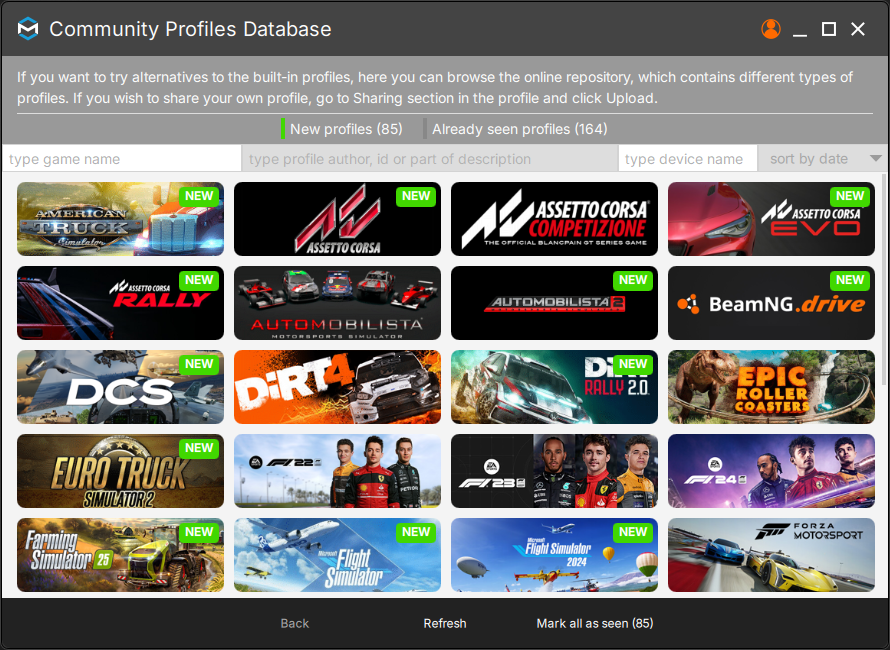The width and height of the screenshot is (890, 650).
Task: Open the DCS game tile
Action: pyautogui.click(x=120, y=387)
